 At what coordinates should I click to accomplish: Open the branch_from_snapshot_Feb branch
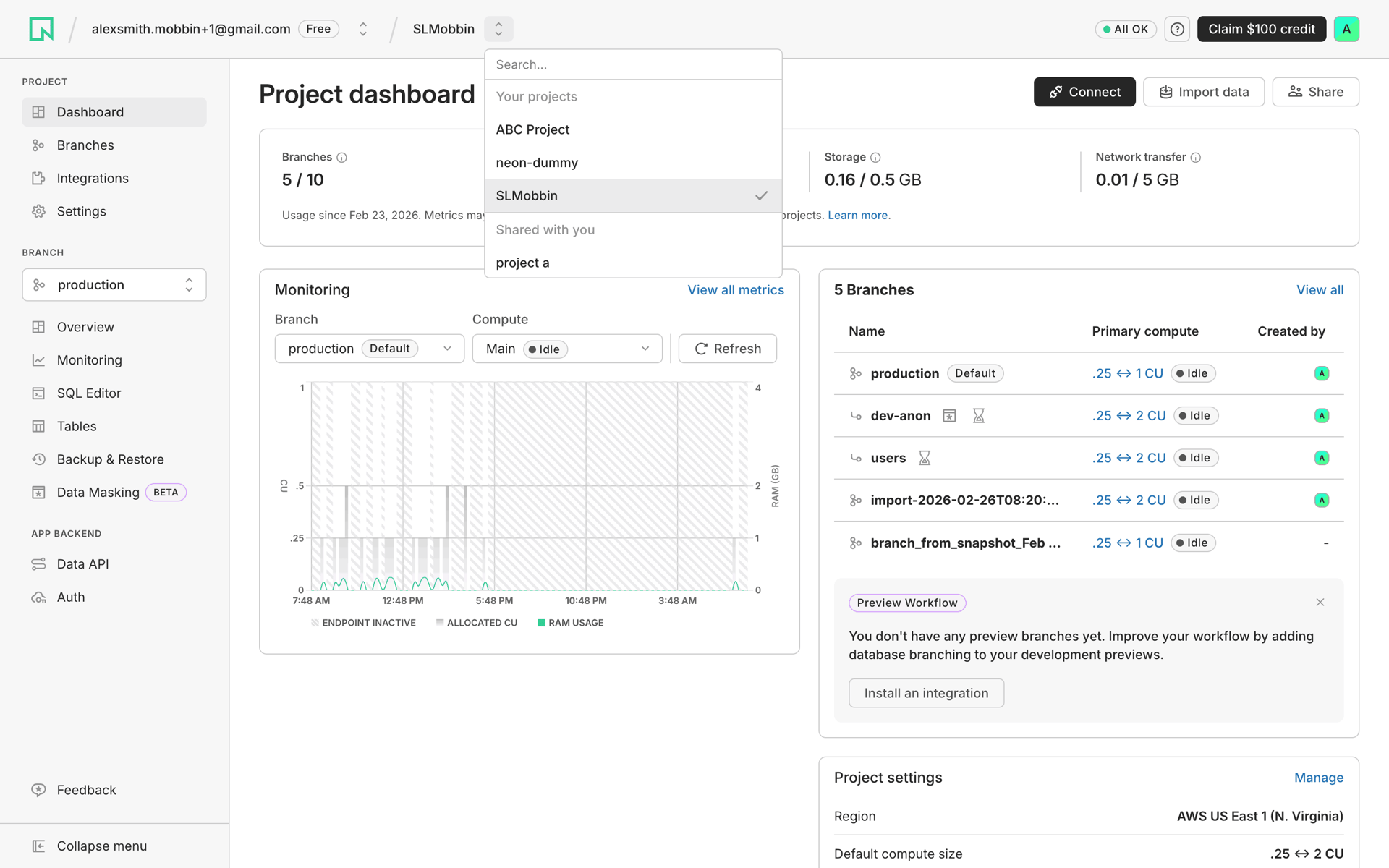966,542
